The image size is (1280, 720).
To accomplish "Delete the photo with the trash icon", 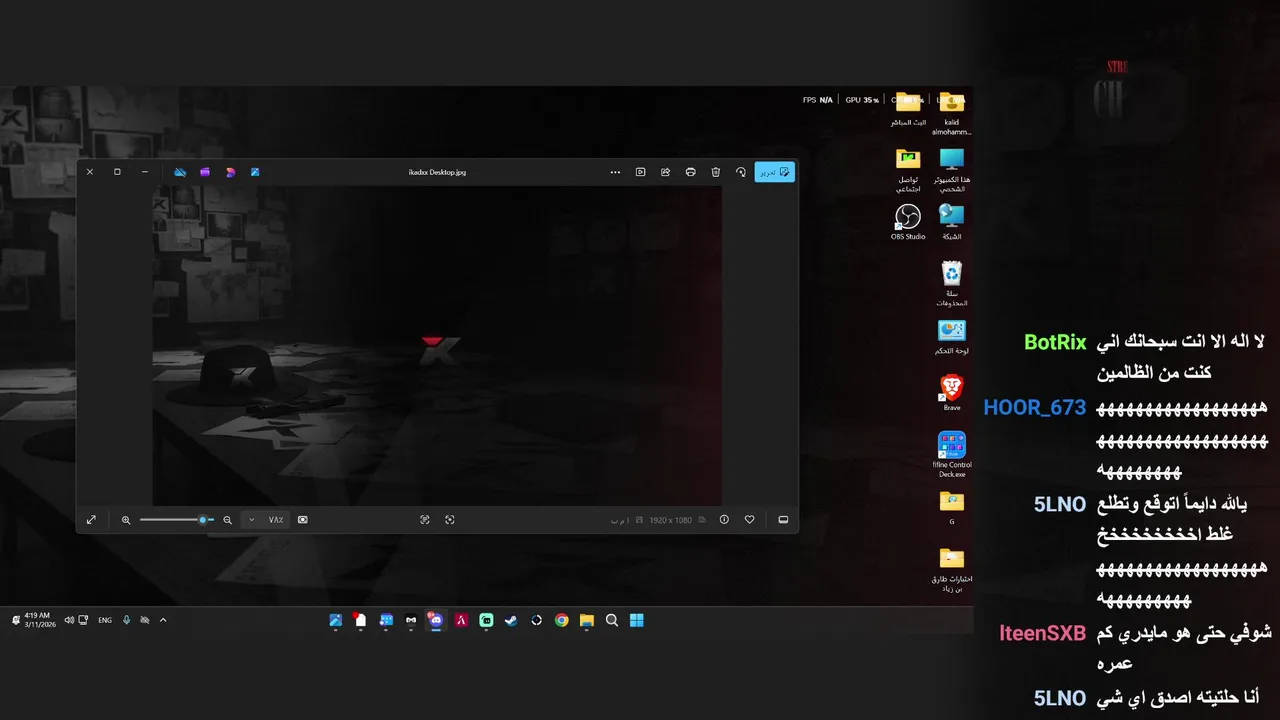I will pos(716,172).
